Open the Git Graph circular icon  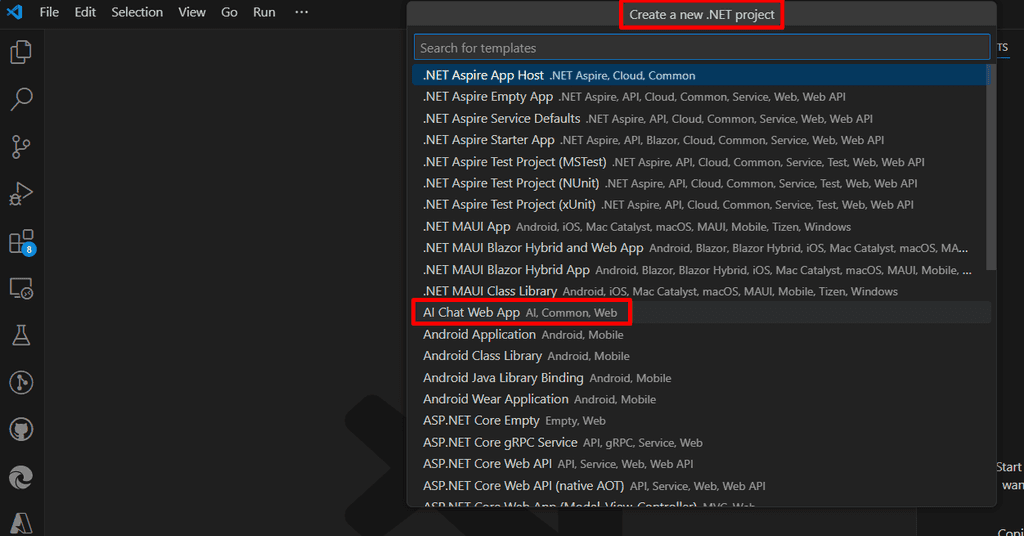[x=21, y=383]
